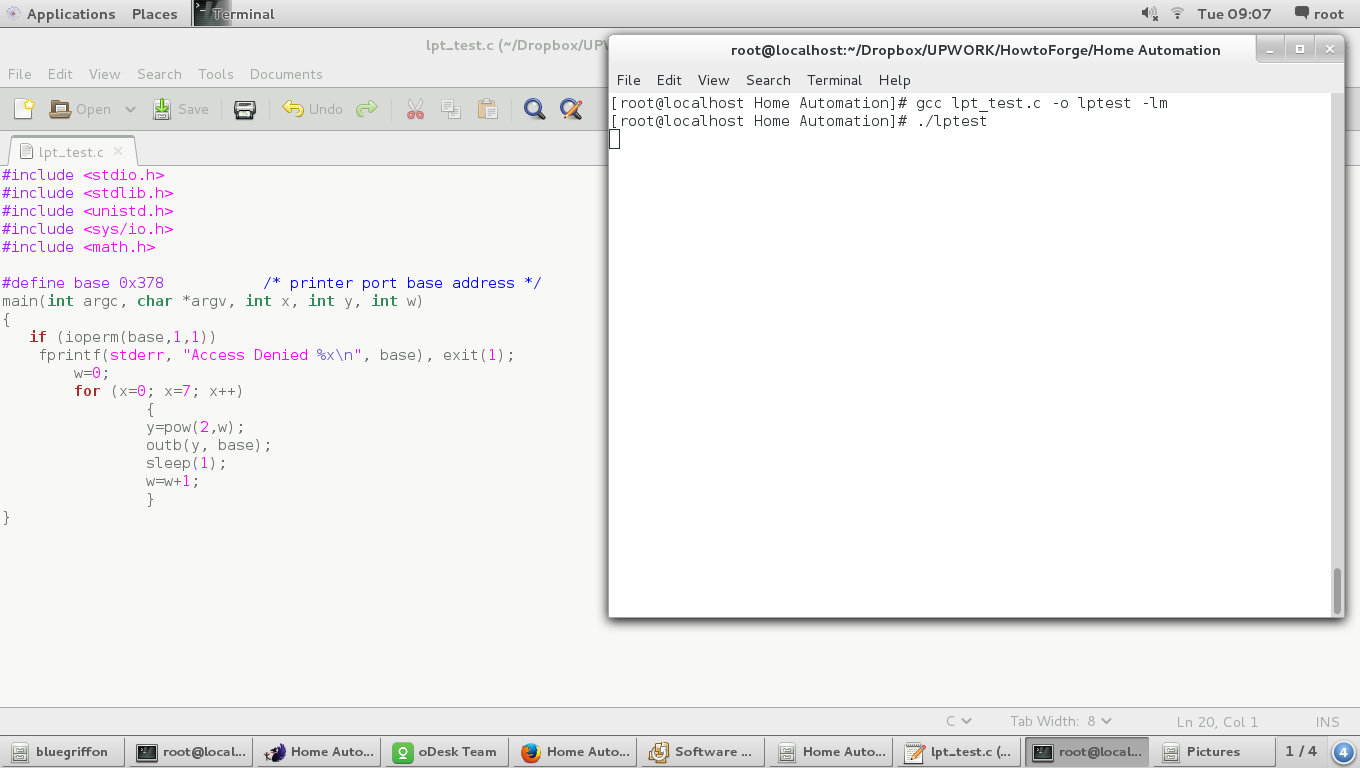Open the Places menu in top panel
The height and width of the screenshot is (768, 1360).
(x=154, y=14)
